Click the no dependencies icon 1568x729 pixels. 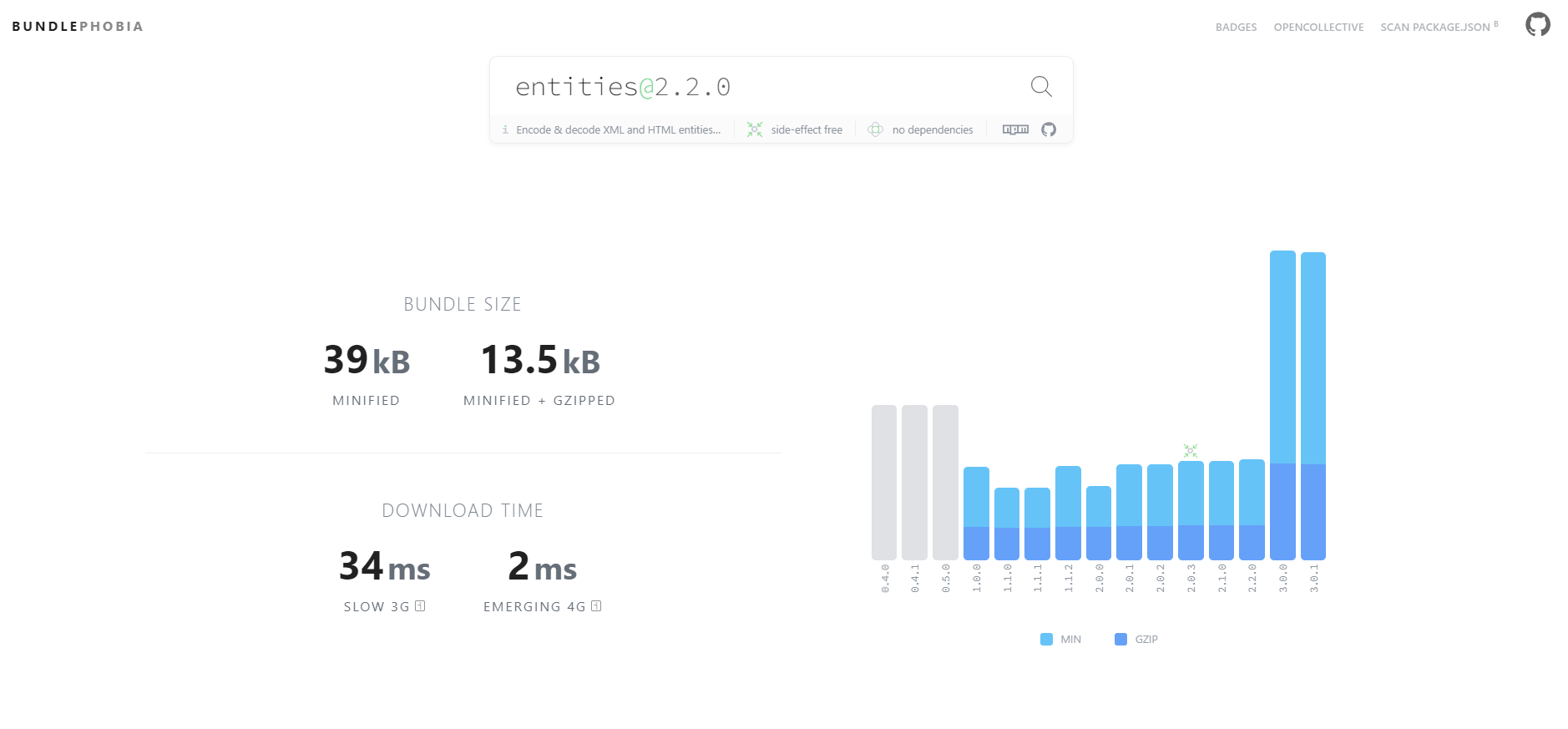pyautogui.click(x=875, y=129)
